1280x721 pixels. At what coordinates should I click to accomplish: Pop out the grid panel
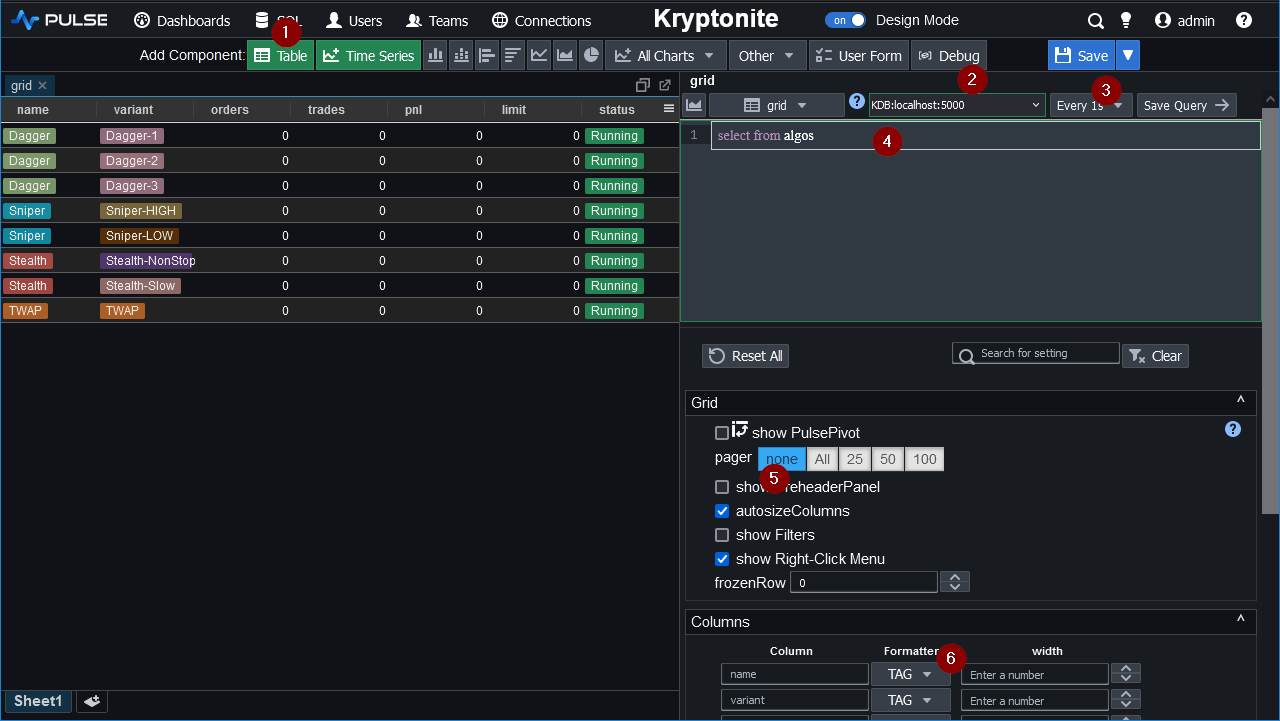(x=665, y=86)
